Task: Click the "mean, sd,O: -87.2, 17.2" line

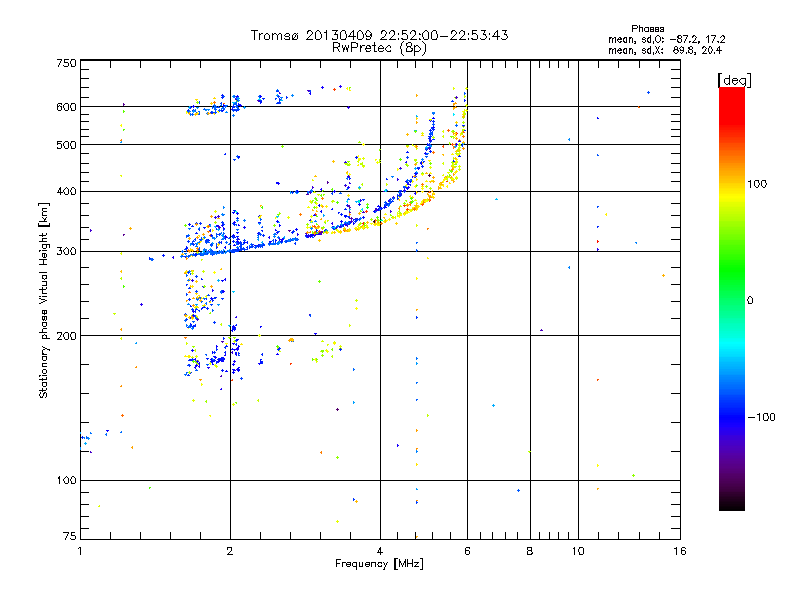Action: 666,39
